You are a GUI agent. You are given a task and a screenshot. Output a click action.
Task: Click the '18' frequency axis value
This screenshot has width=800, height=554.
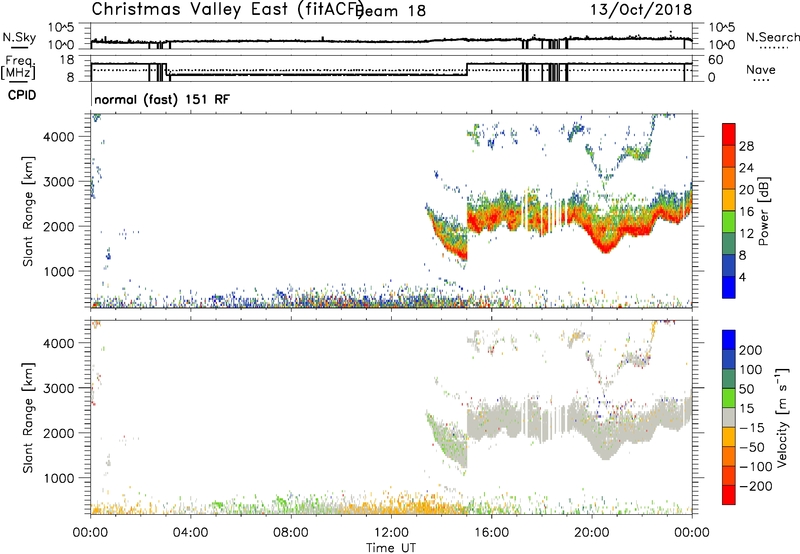[67, 60]
